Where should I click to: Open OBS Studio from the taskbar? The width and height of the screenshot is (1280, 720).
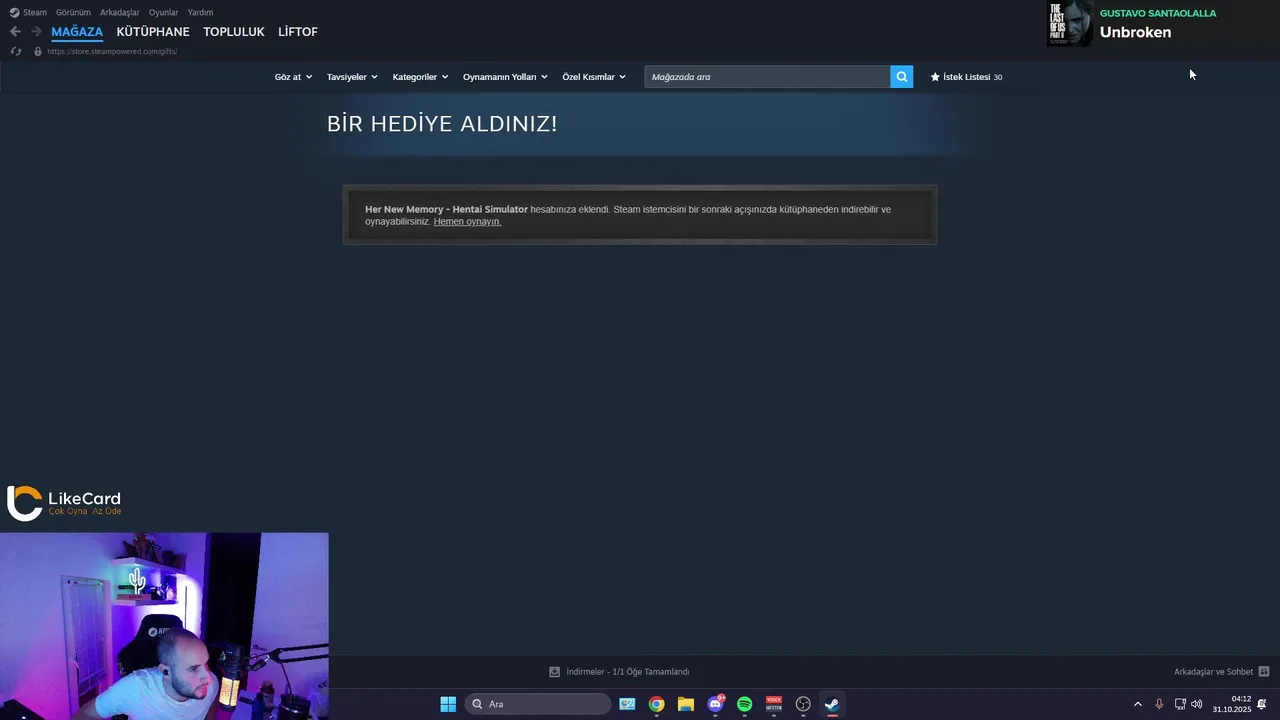pyautogui.click(x=803, y=704)
